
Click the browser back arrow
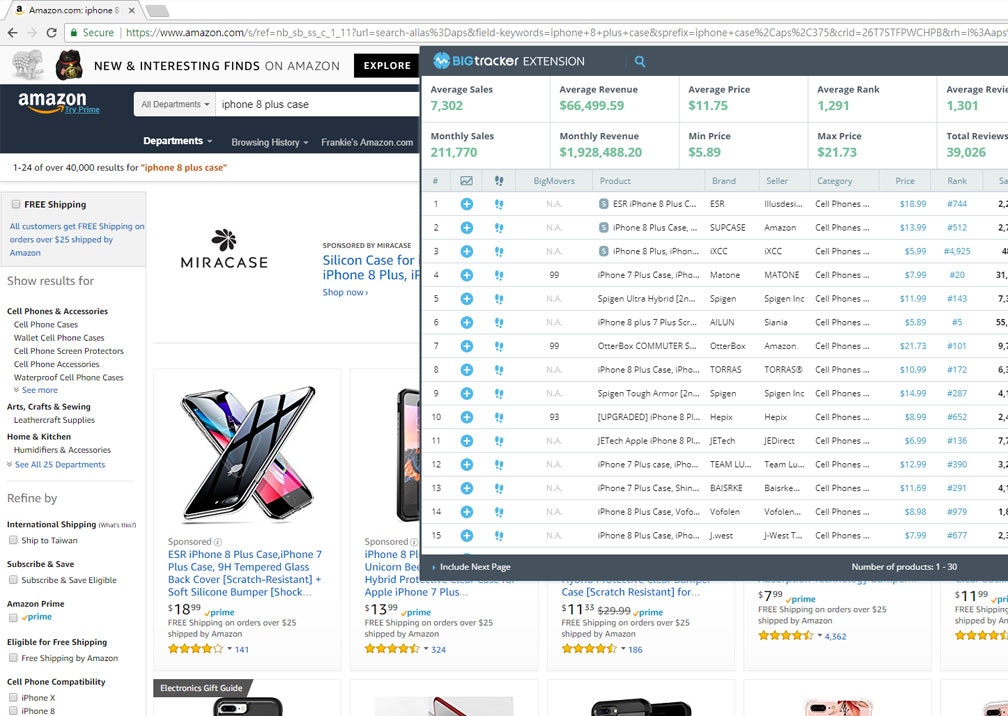click(x=12, y=31)
